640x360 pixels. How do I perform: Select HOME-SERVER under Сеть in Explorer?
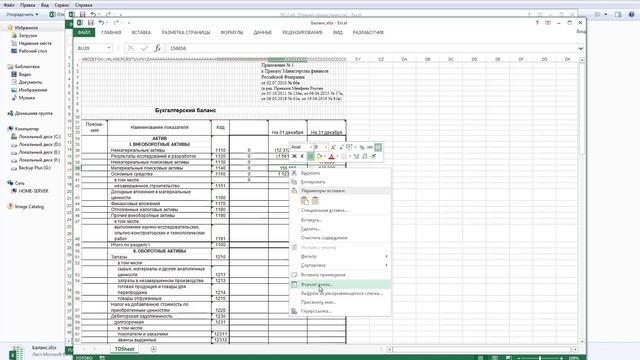(33, 191)
